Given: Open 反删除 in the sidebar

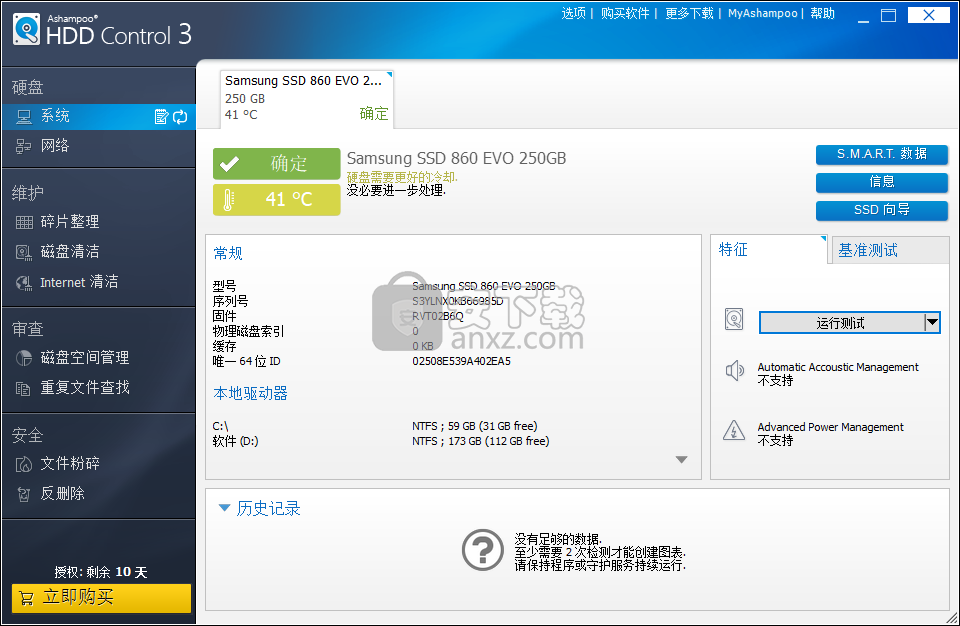Looking at the screenshot, I should click(99, 494).
